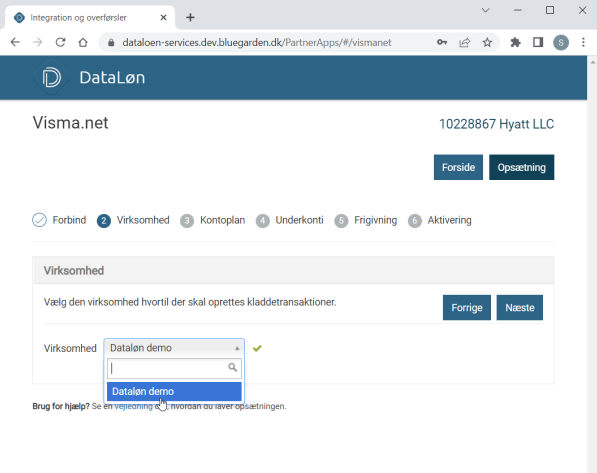Viewport: 597px width, 473px height.
Task: Click company name 10228867 Hyatt LLC
Action: pyautogui.click(x=496, y=124)
